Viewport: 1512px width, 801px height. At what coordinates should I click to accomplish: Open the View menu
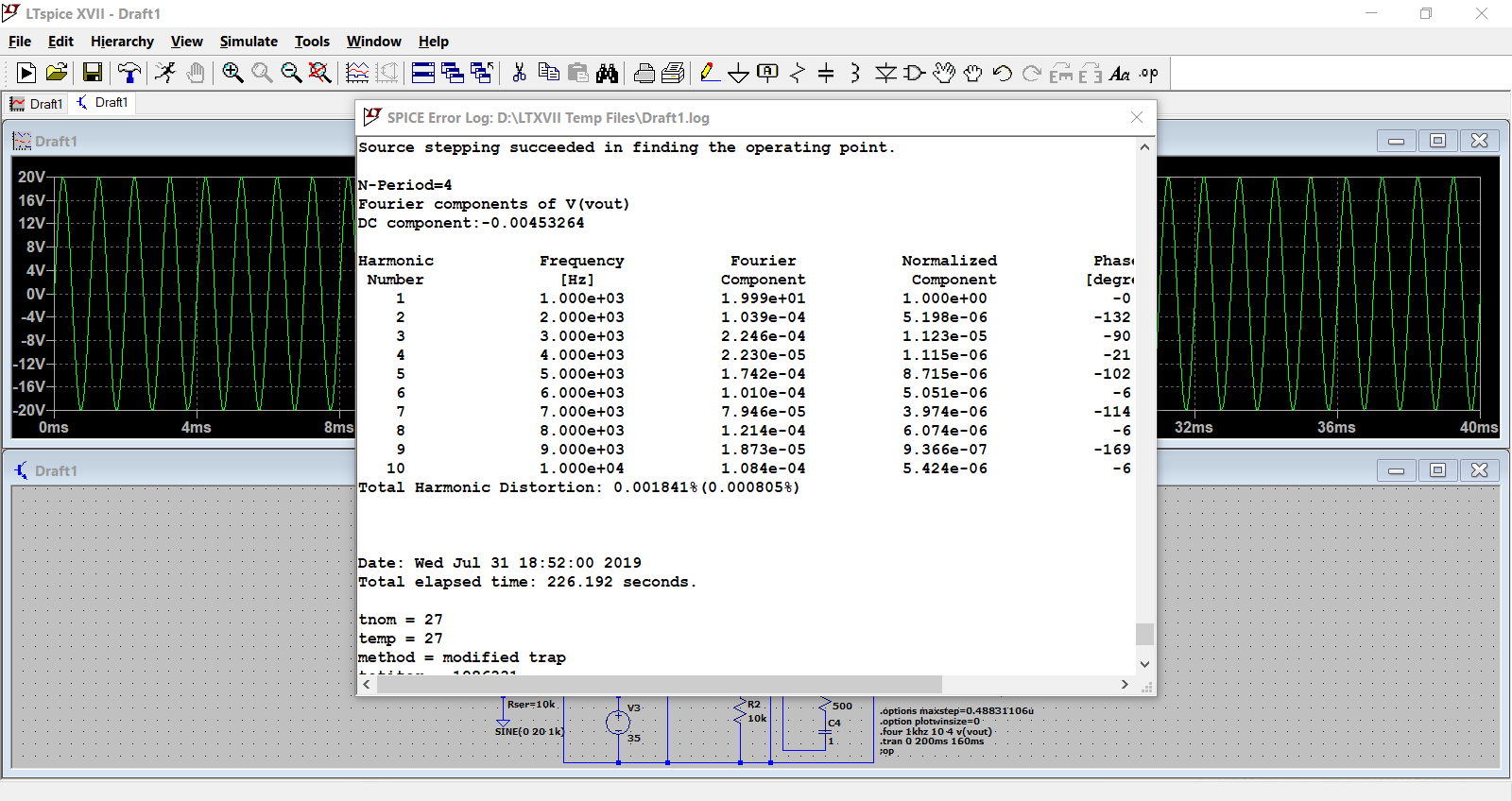(186, 42)
